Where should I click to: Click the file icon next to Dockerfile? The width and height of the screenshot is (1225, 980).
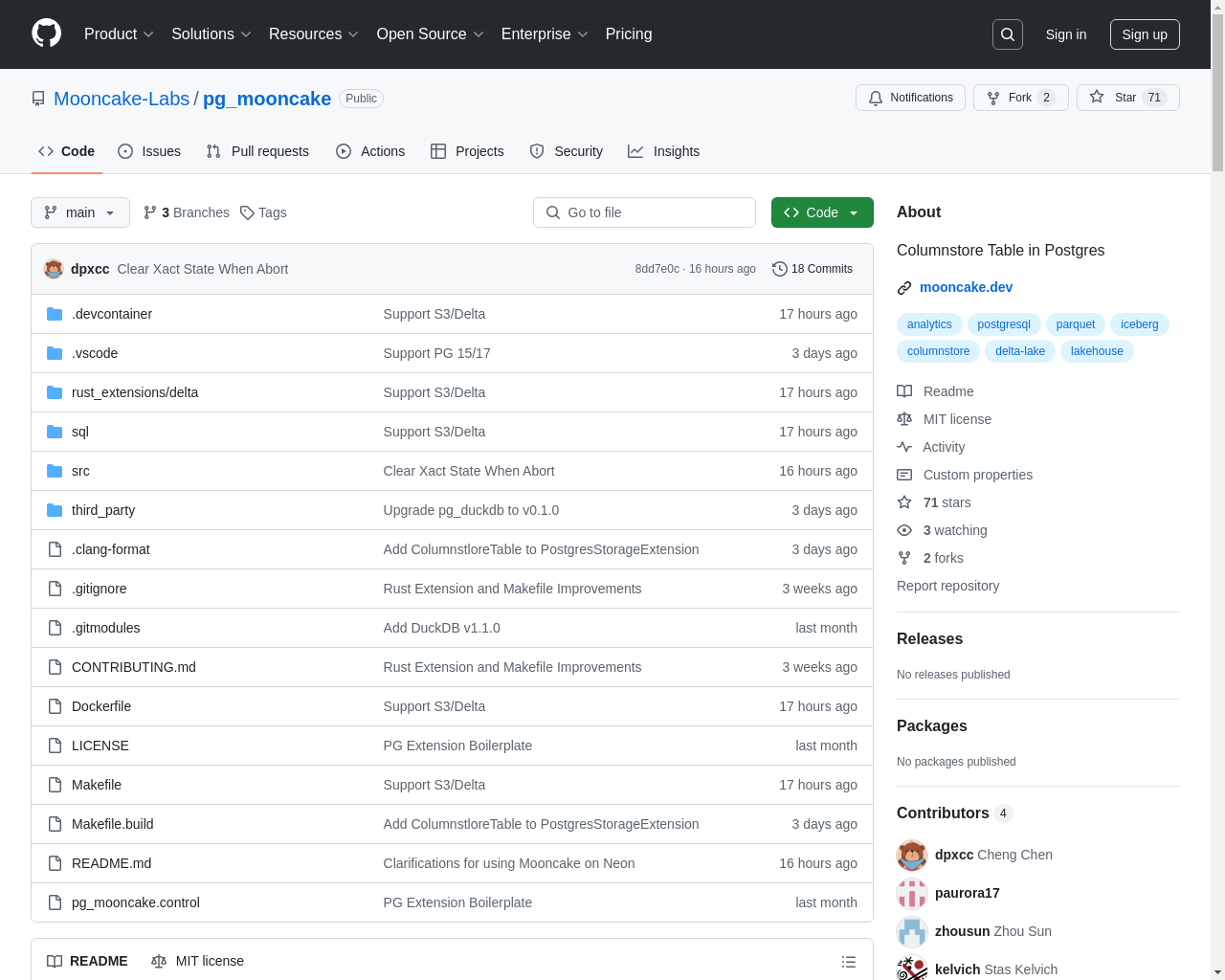55,706
